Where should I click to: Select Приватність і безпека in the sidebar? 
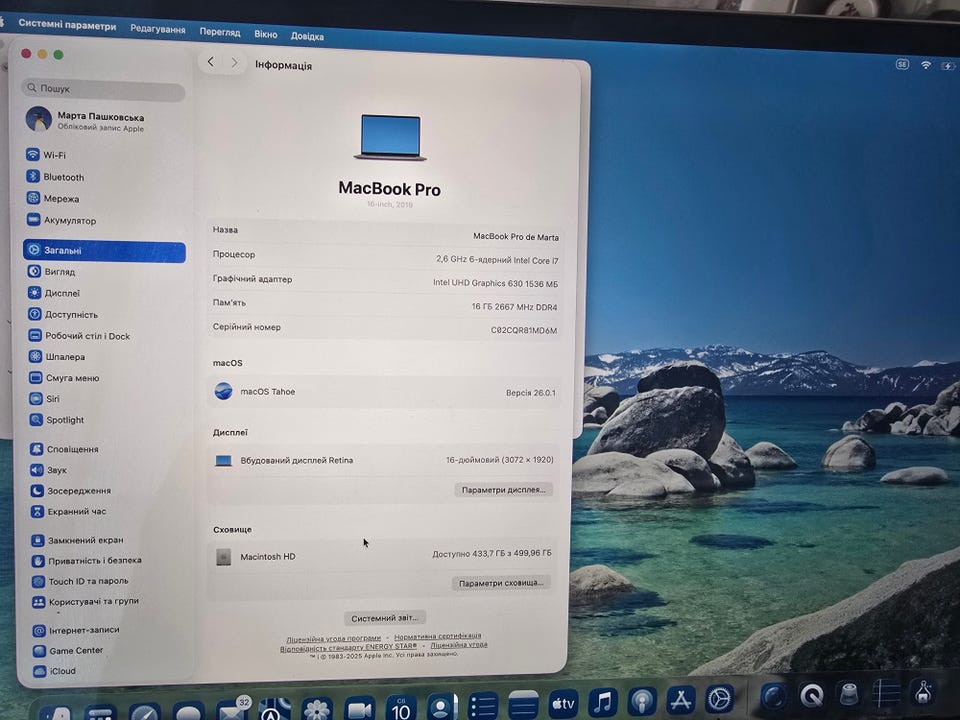click(x=87, y=560)
